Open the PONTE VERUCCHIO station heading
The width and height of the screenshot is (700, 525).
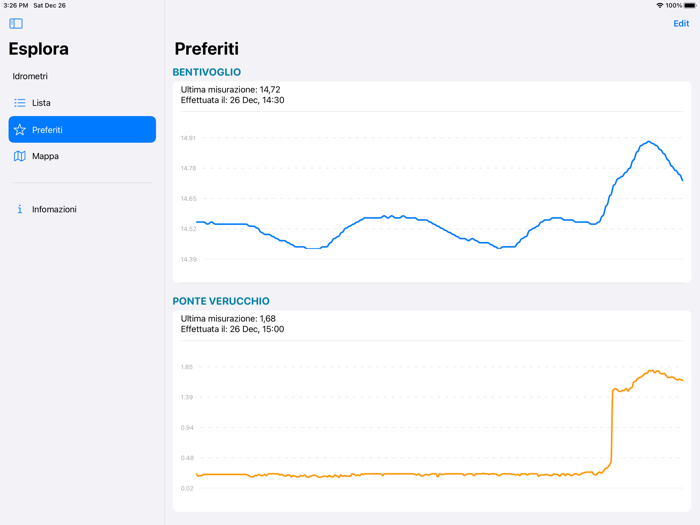pyautogui.click(x=221, y=301)
